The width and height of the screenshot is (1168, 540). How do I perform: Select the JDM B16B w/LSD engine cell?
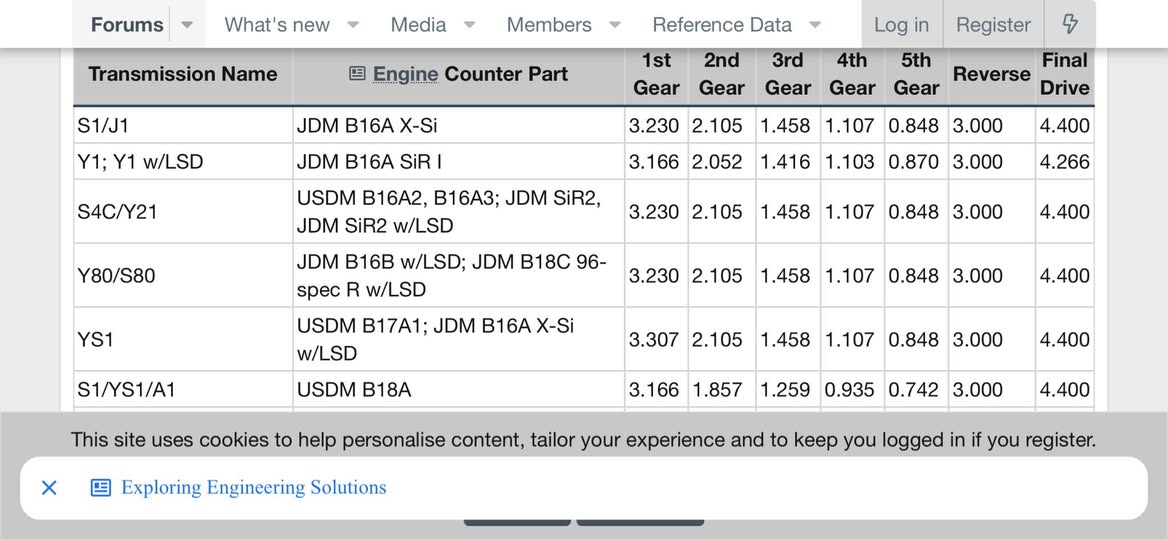point(459,276)
